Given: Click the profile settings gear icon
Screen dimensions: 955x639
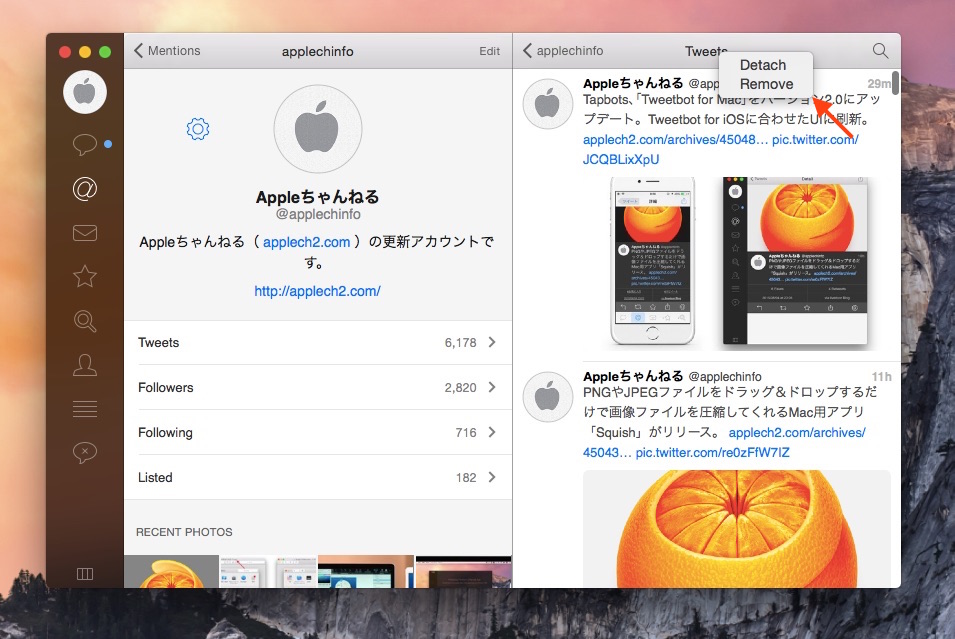Looking at the screenshot, I should (198, 129).
